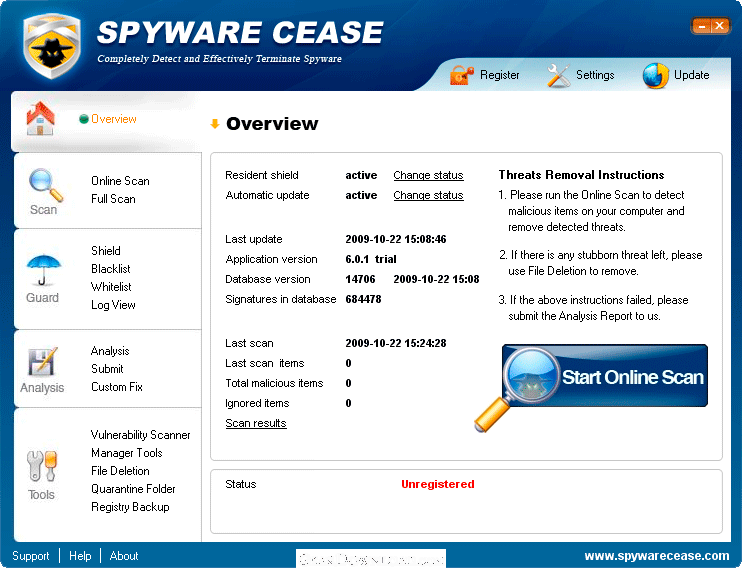Open the Shield guard page
The image size is (742, 568).
(106, 251)
